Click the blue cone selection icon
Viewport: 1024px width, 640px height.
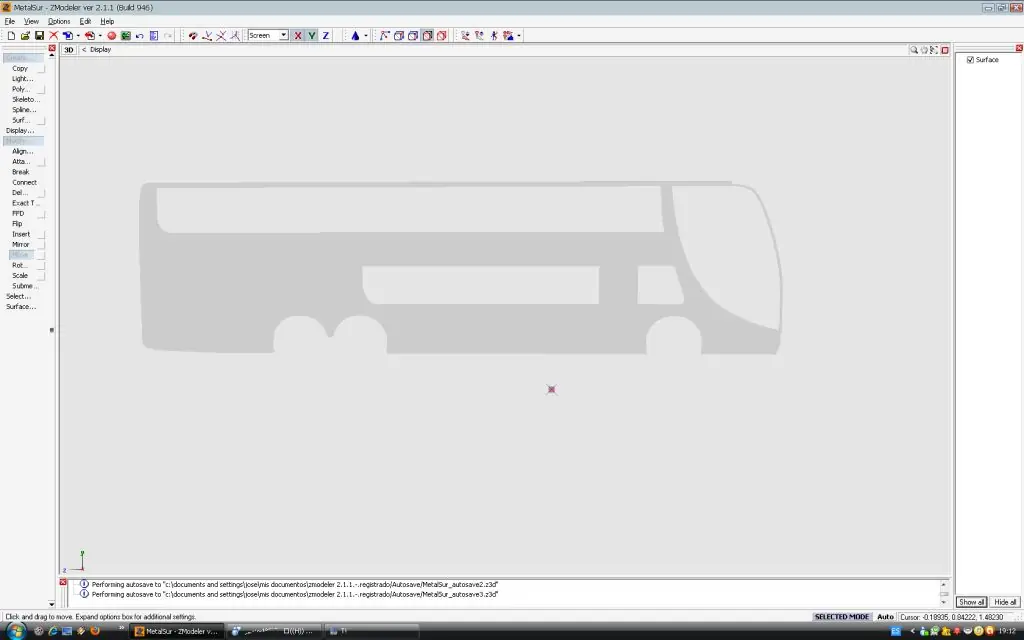click(355, 35)
